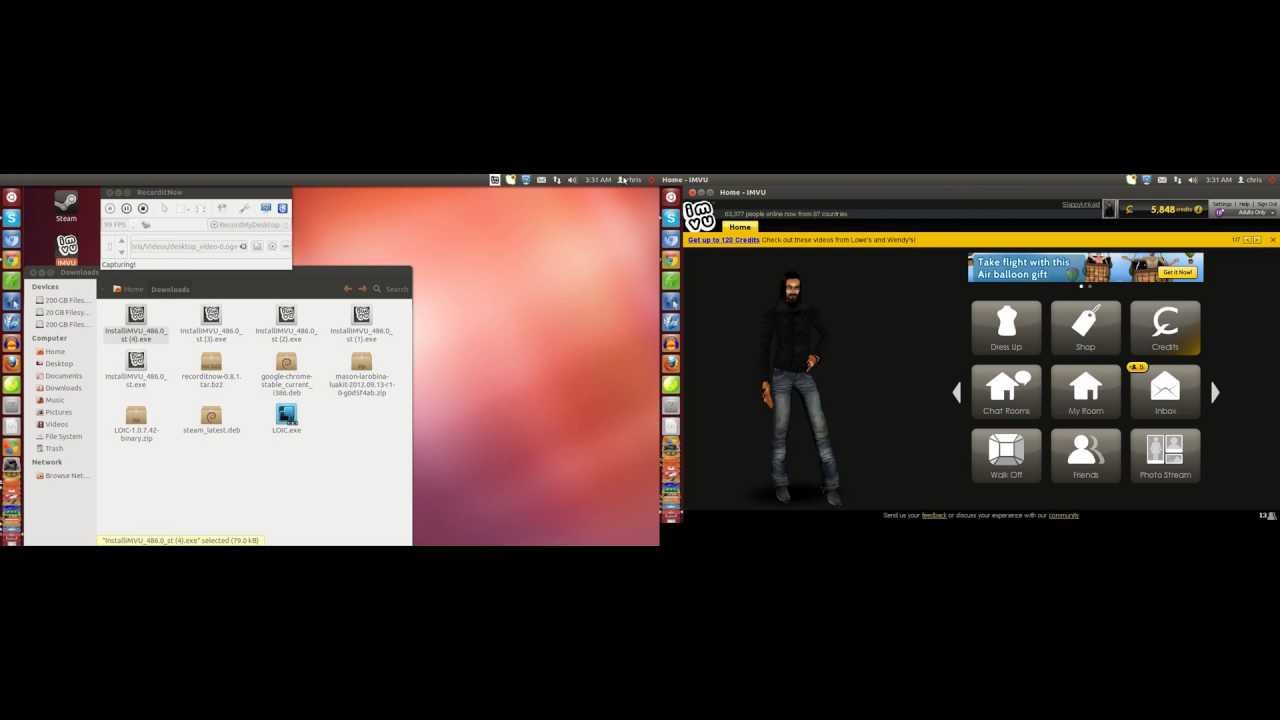The height and width of the screenshot is (720, 1280).
Task: Select the LOIC-1.0.7.42-binary.zip file
Action: (x=136, y=424)
